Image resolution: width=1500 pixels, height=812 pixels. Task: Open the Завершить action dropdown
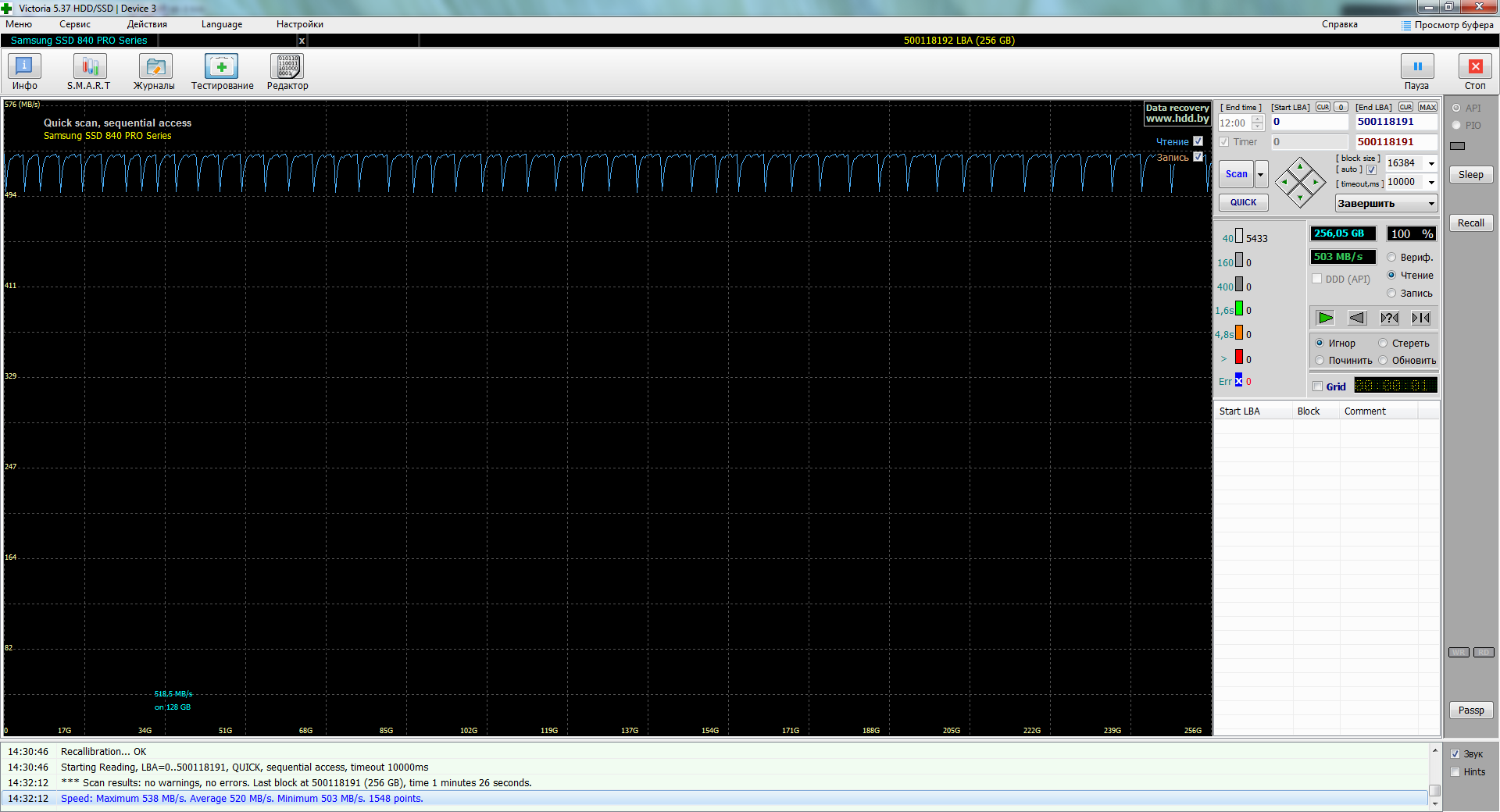point(1386,204)
